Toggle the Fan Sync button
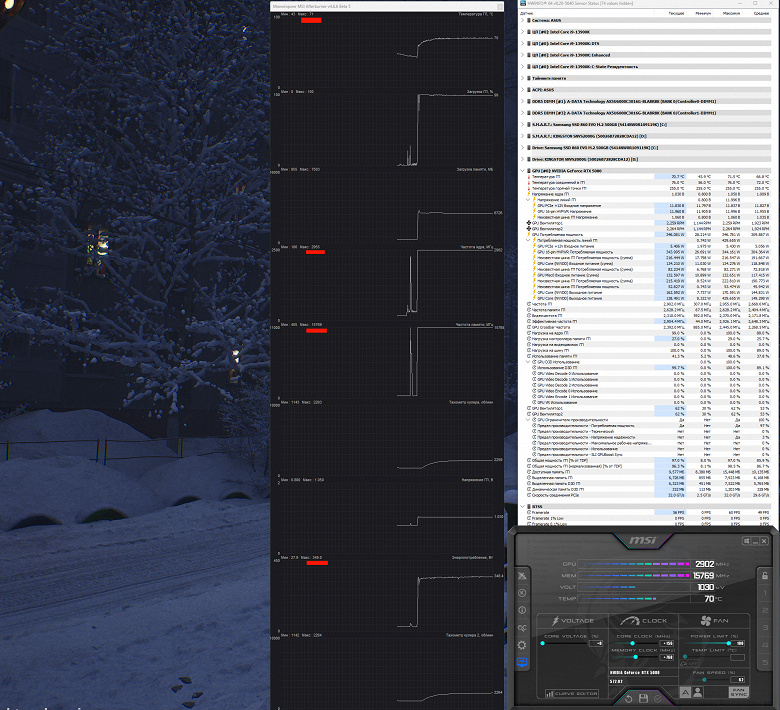 [x=739, y=692]
